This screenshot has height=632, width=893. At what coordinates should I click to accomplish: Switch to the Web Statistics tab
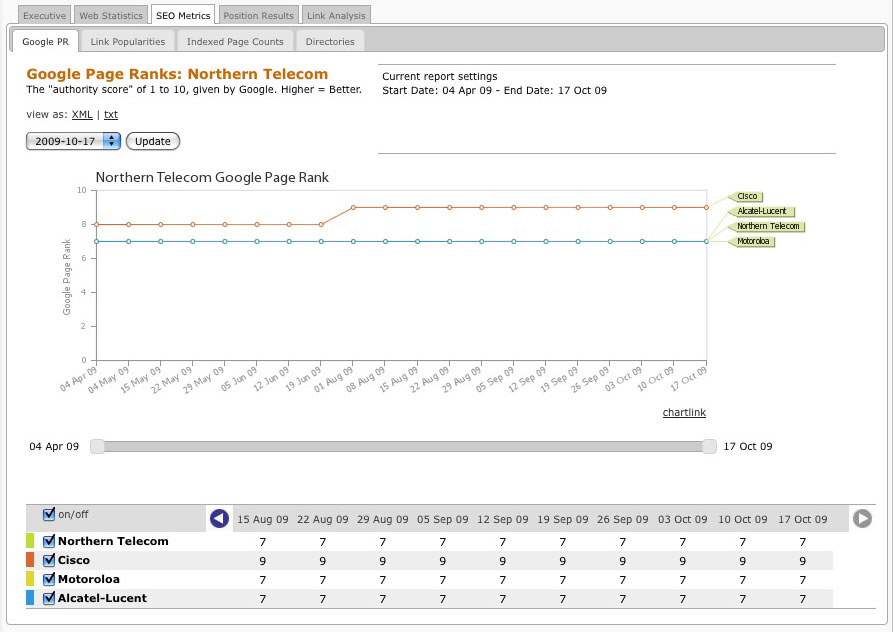point(111,15)
